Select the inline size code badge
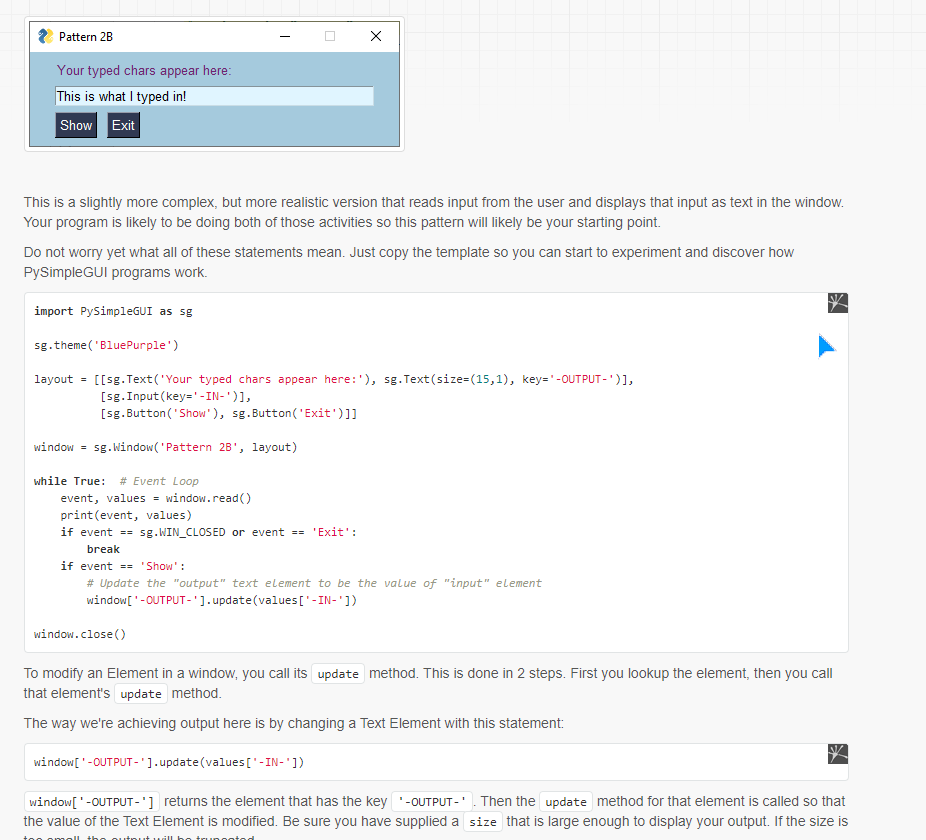This screenshot has height=840, width=926. [x=482, y=821]
